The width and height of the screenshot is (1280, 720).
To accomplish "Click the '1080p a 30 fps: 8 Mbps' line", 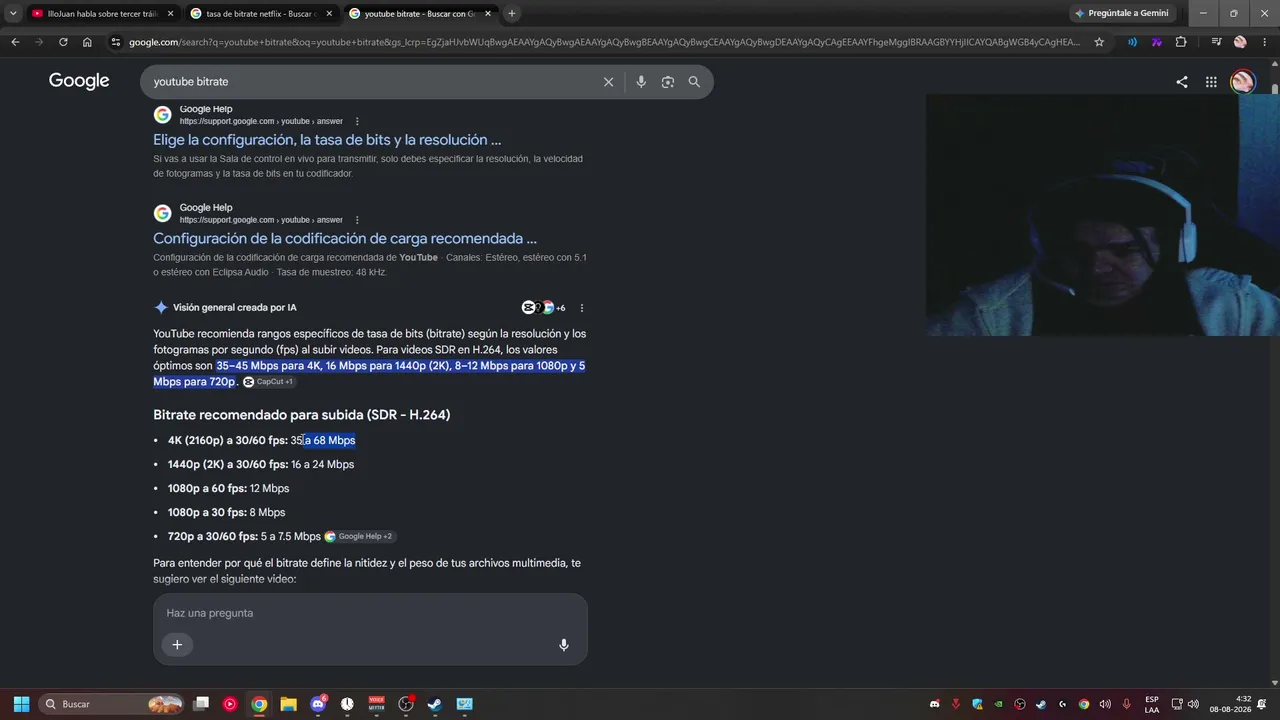I will tap(226, 513).
